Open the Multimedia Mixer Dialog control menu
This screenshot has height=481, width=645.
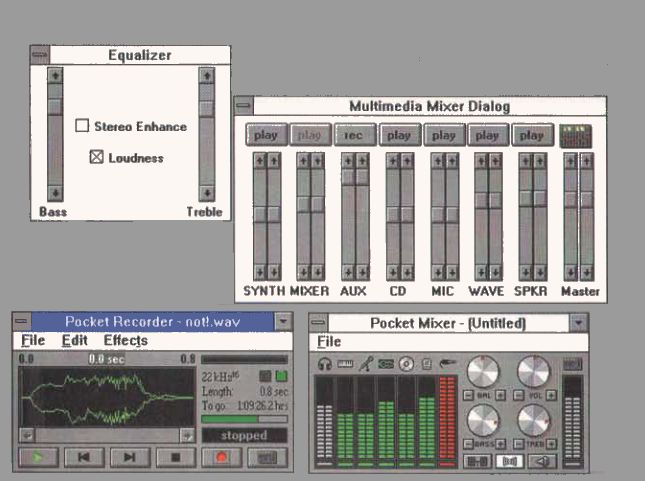(x=244, y=106)
